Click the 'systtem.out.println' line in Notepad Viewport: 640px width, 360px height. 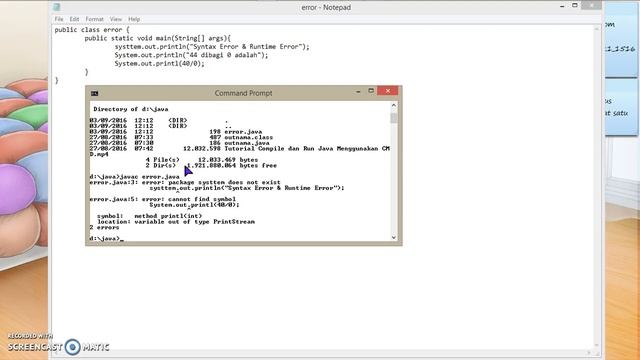pyautogui.click(x=212, y=47)
